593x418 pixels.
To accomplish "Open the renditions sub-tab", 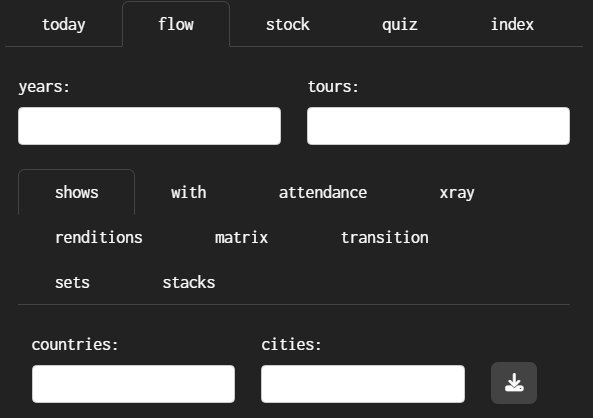I will tap(99, 238).
